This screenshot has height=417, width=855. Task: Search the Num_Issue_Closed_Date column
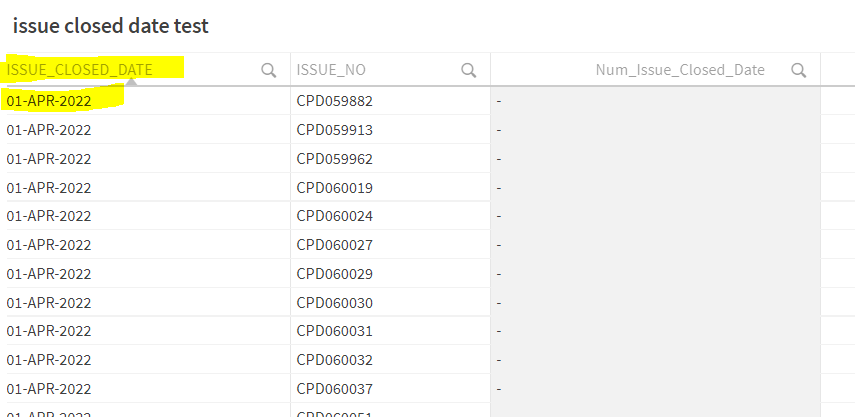(x=798, y=70)
